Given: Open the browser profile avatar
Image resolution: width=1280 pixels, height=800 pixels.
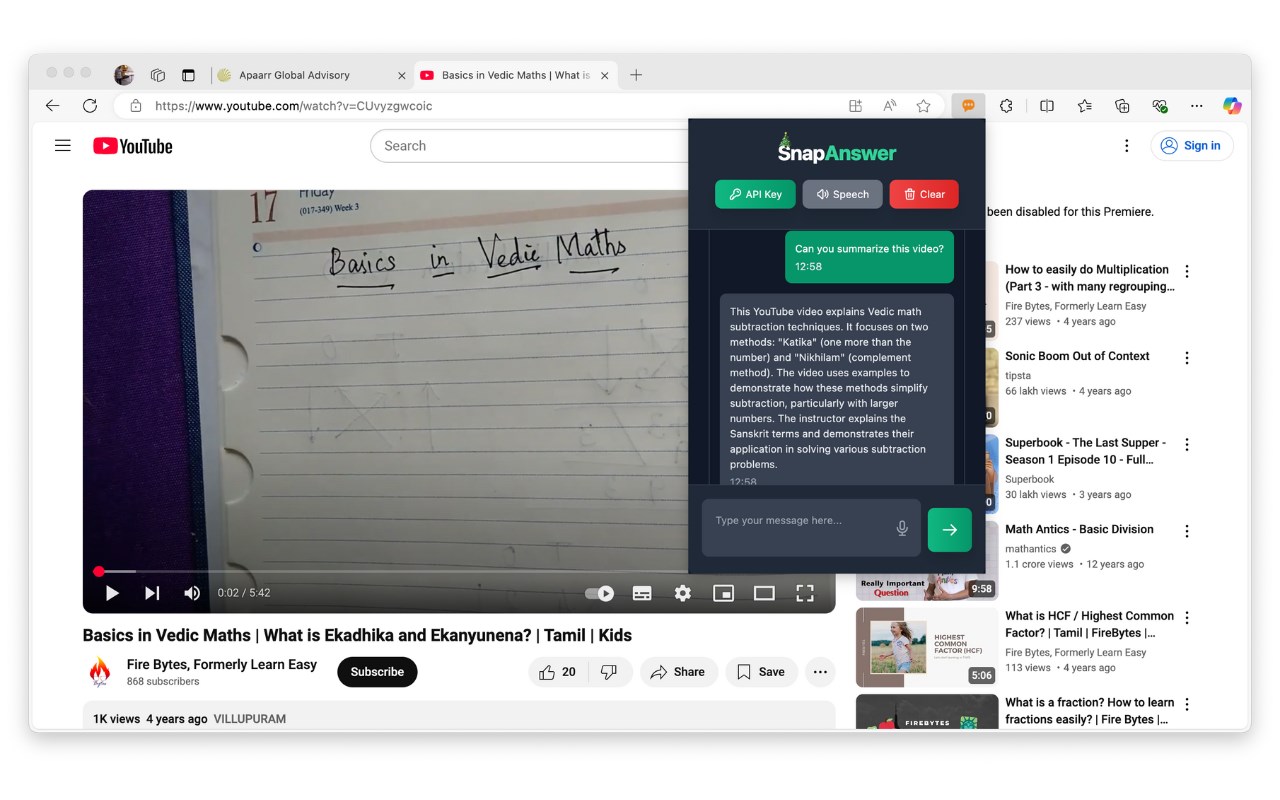Looking at the screenshot, I should [124, 75].
